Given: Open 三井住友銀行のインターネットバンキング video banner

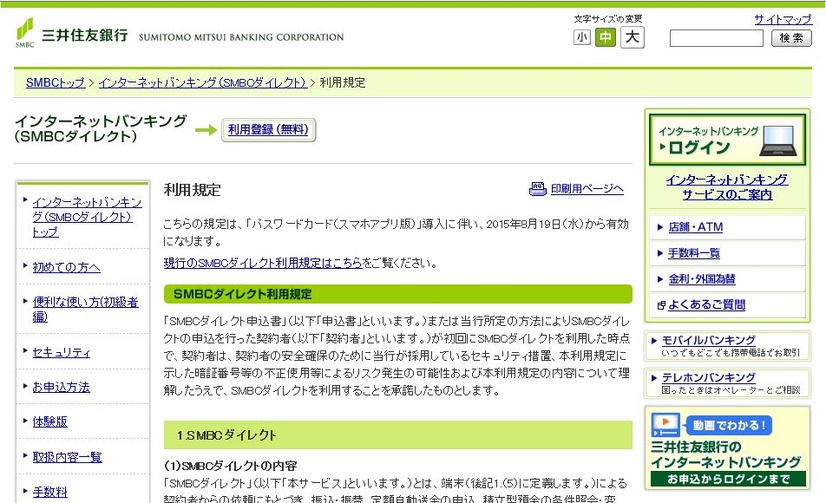Looking at the screenshot, I should (x=727, y=448).
